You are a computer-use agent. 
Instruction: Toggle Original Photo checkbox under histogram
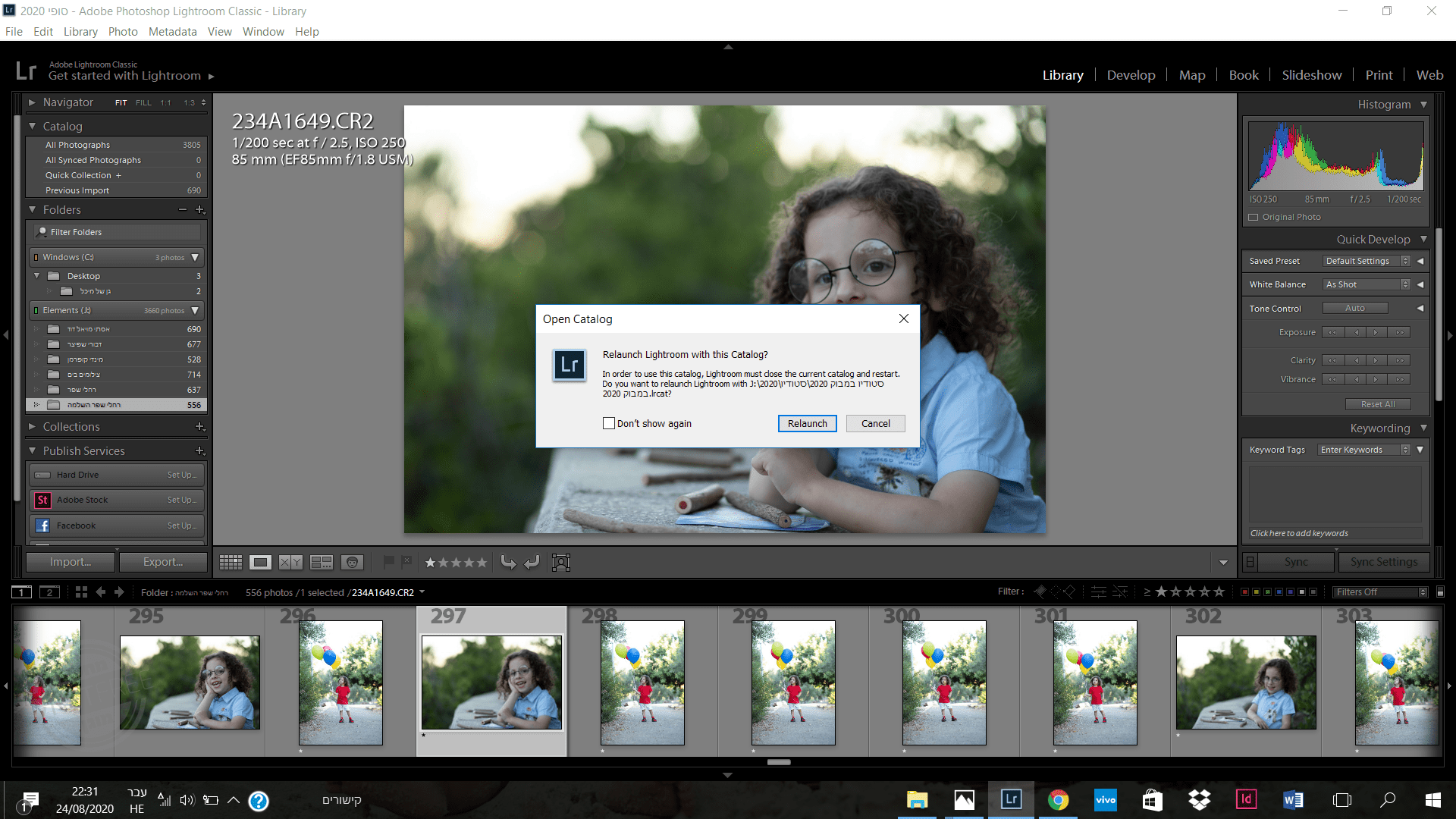click(x=1254, y=217)
